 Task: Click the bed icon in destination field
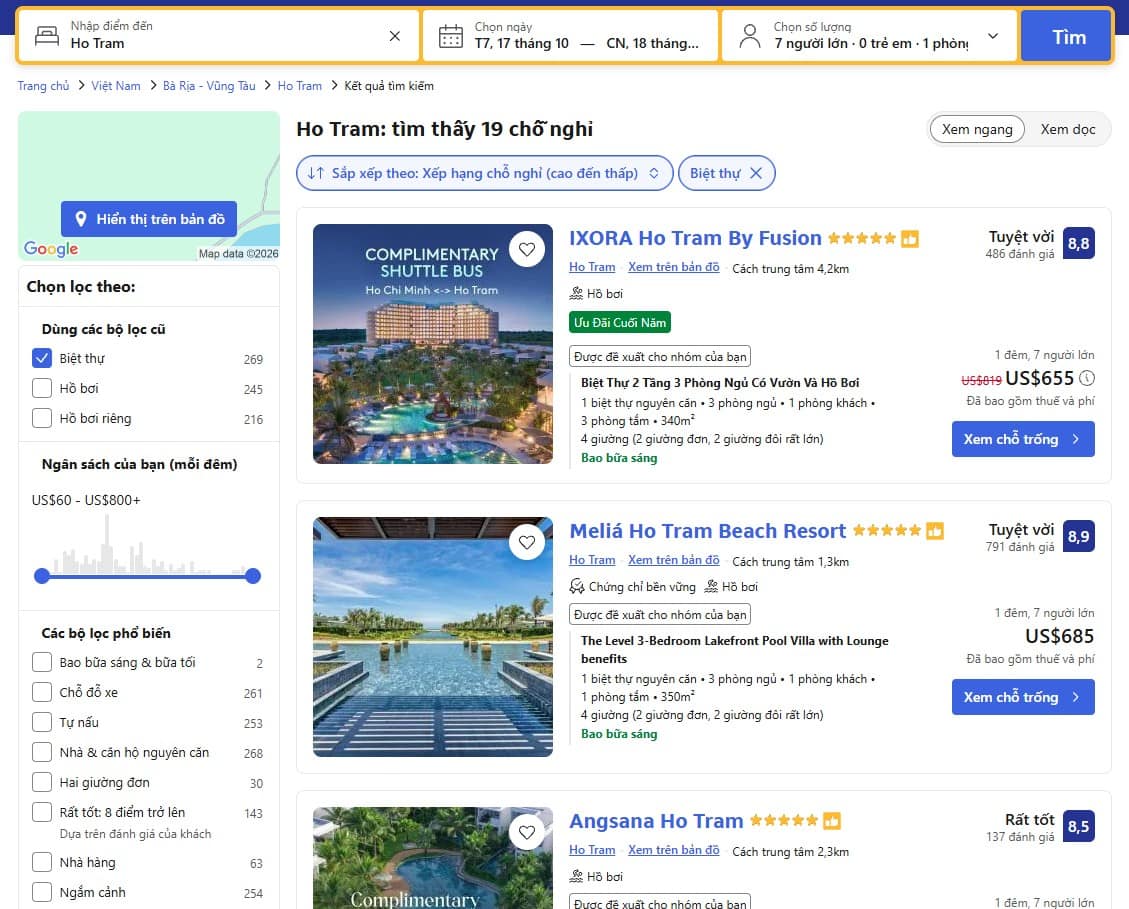click(x=47, y=35)
